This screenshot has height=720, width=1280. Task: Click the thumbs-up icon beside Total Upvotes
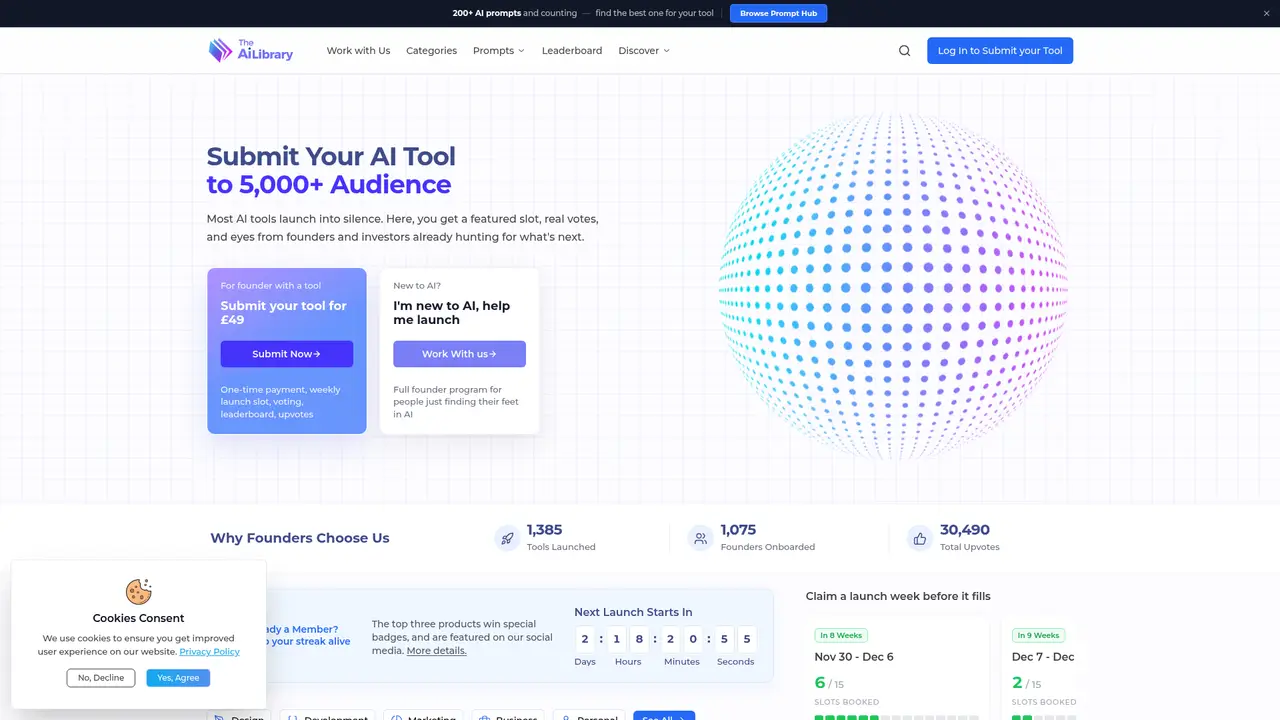coord(920,538)
